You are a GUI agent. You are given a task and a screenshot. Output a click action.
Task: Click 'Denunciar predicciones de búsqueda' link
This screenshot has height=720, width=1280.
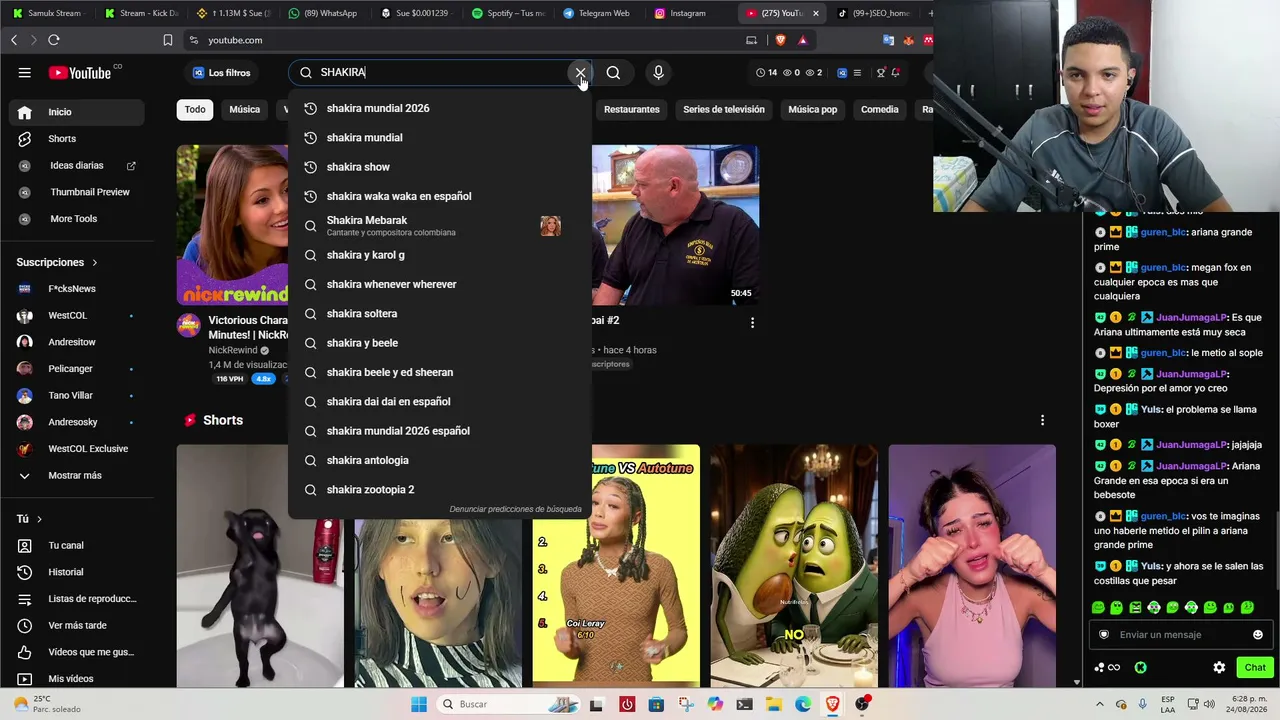[515, 509]
